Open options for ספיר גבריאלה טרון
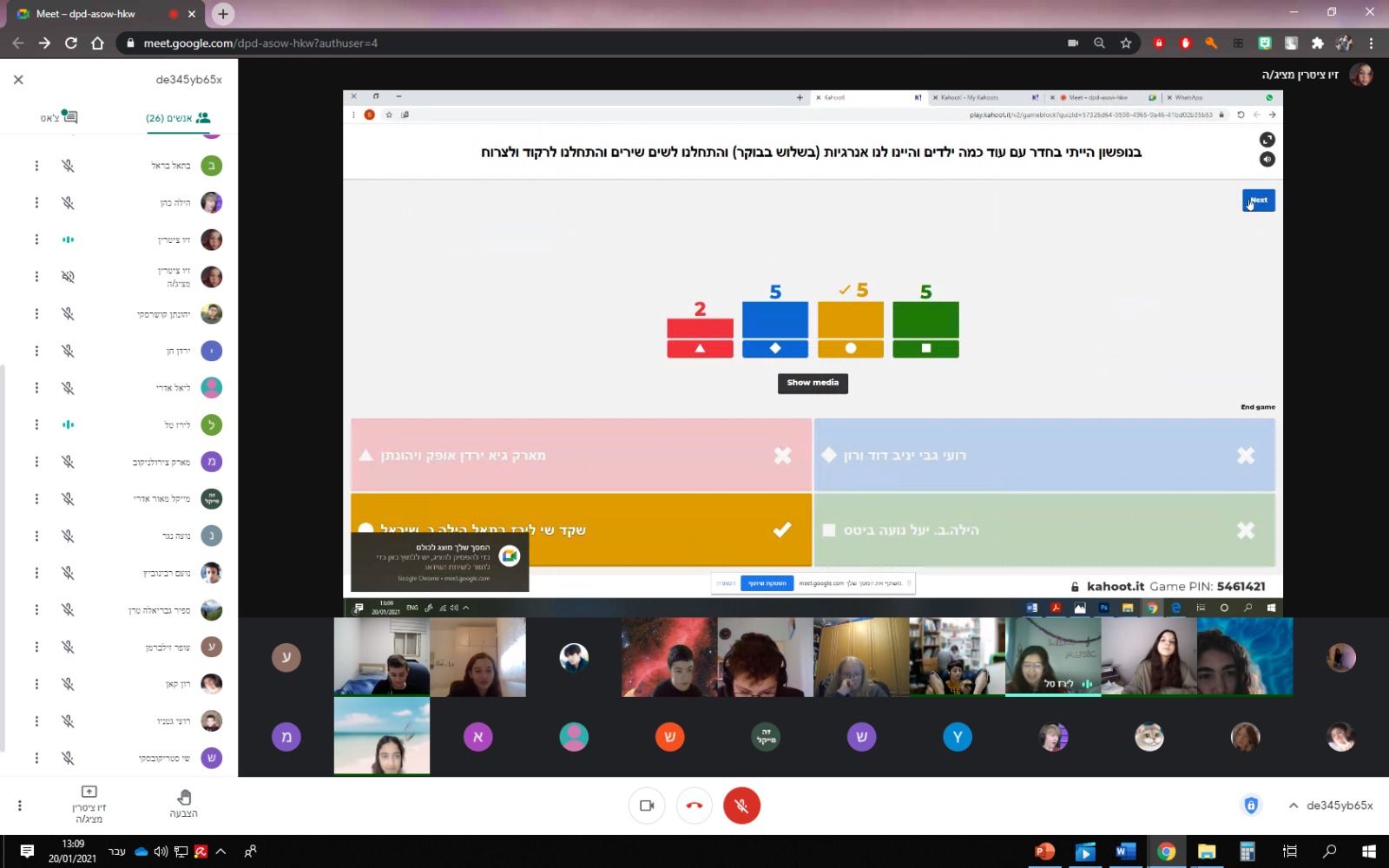The image size is (1389, 868). (36, 610)
